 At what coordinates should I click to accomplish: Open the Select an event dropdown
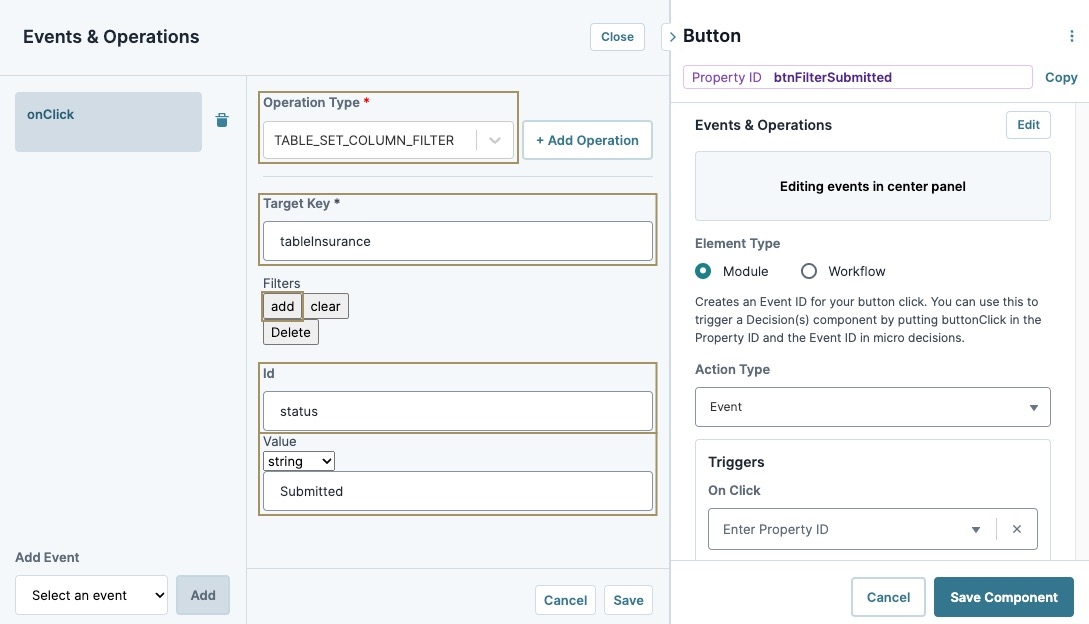pos(92,595)
